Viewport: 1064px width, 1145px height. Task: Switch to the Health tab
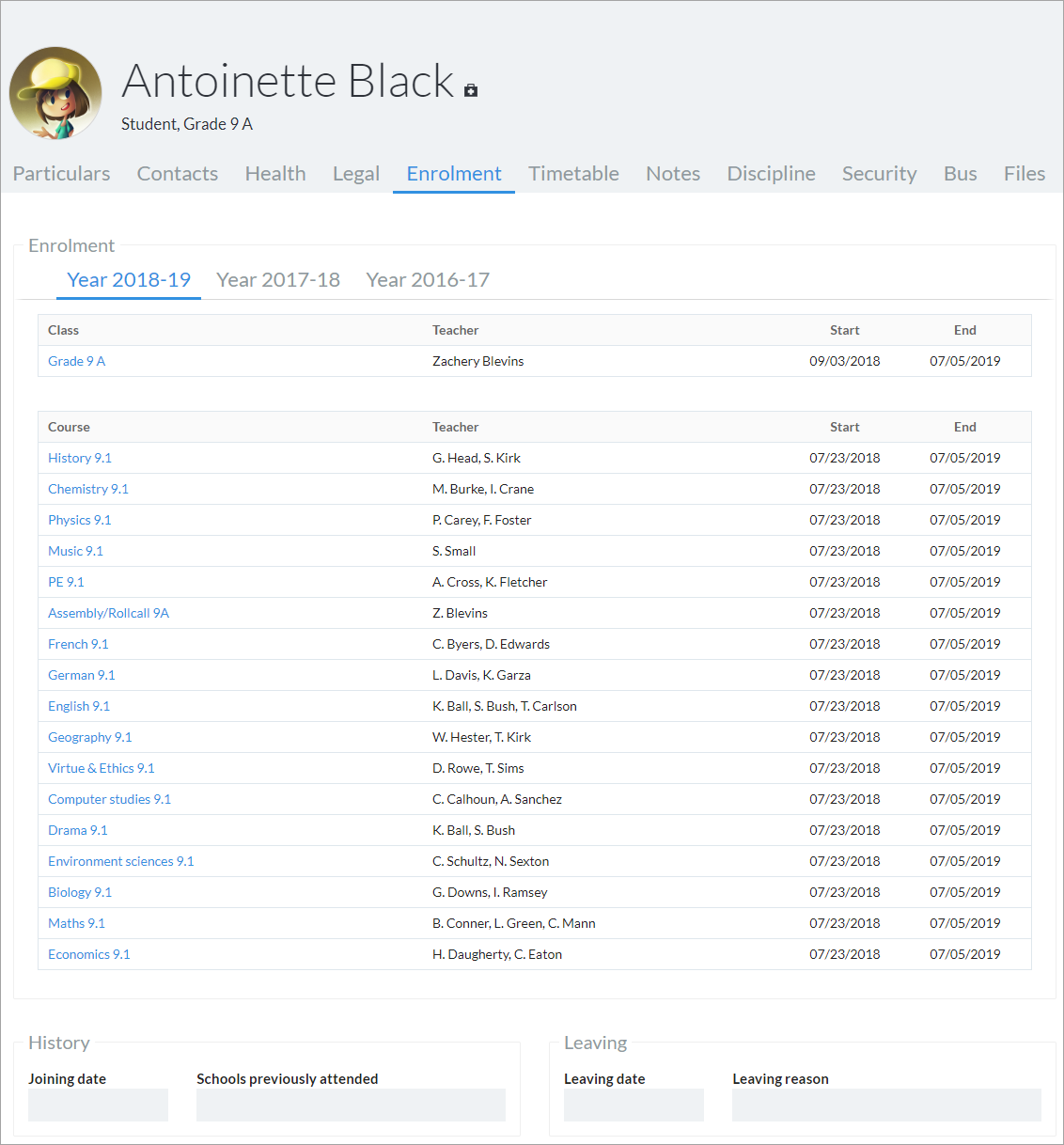tap(275, 174)
